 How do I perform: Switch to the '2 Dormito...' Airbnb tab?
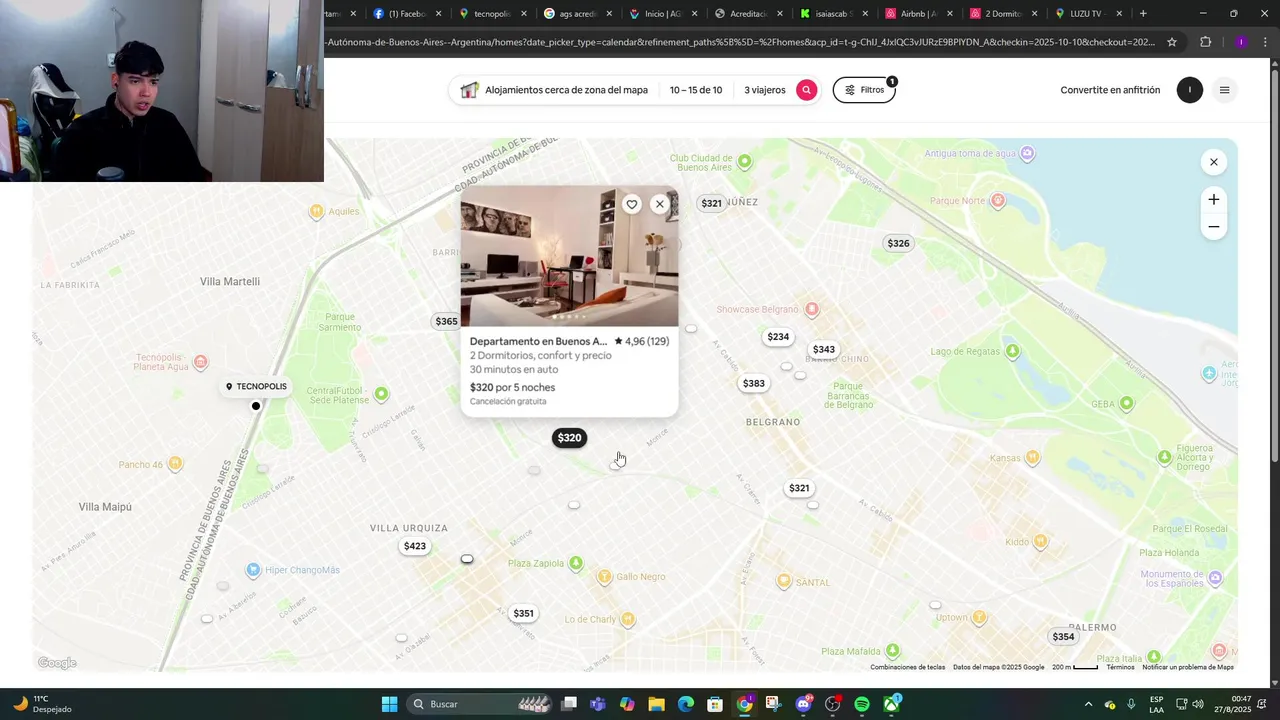click(1003, 14)
